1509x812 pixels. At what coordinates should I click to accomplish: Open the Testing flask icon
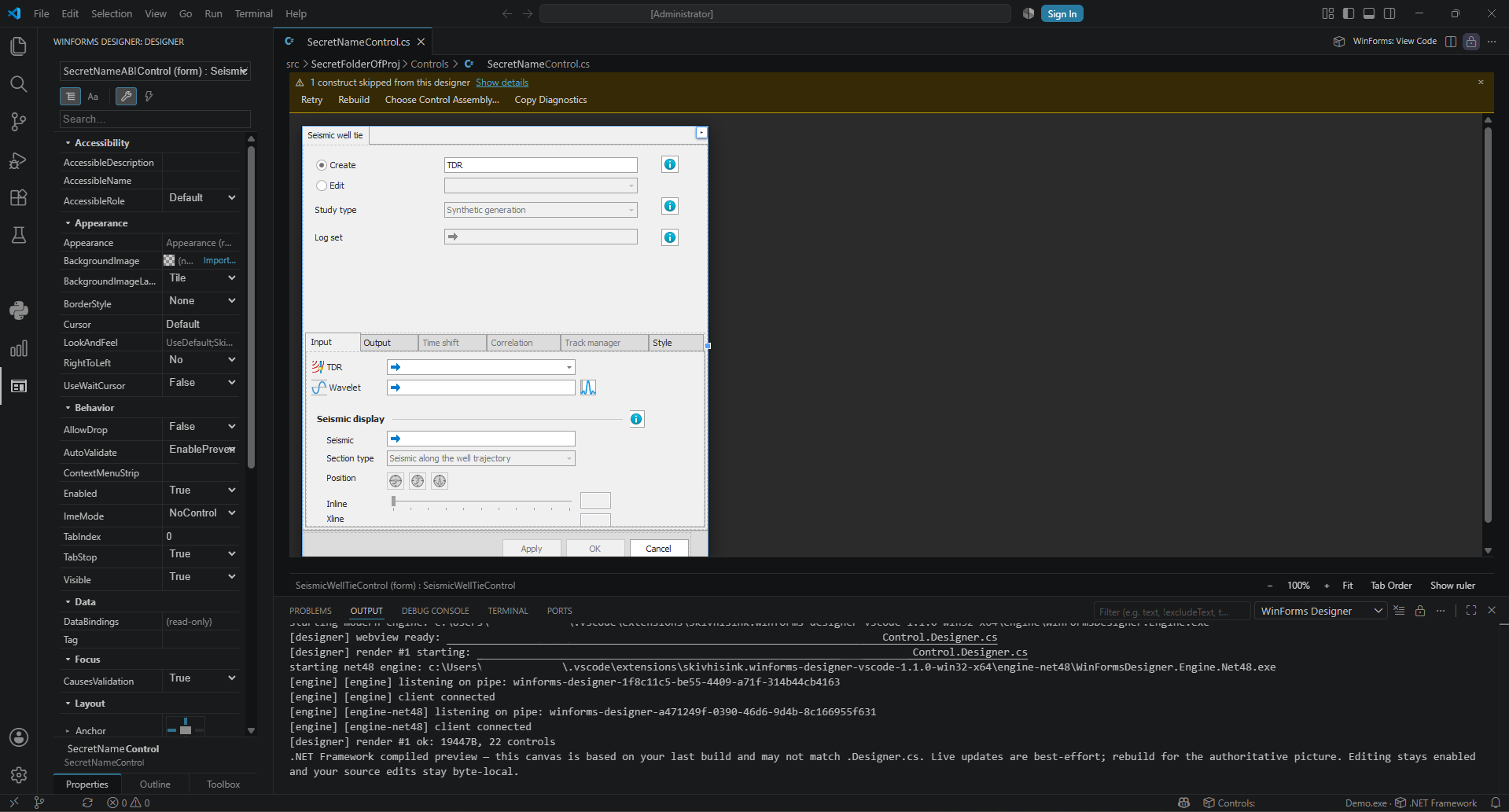19,235
